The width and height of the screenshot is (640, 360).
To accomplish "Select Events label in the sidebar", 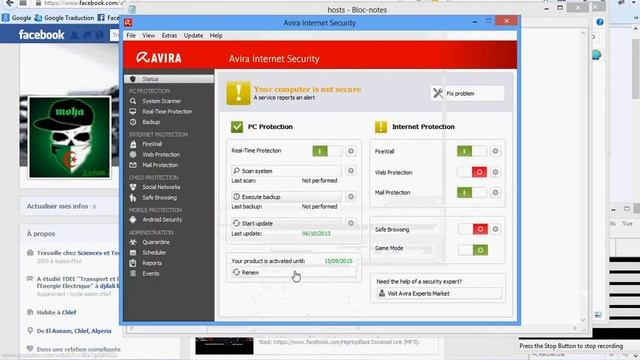I will point(151,273).
